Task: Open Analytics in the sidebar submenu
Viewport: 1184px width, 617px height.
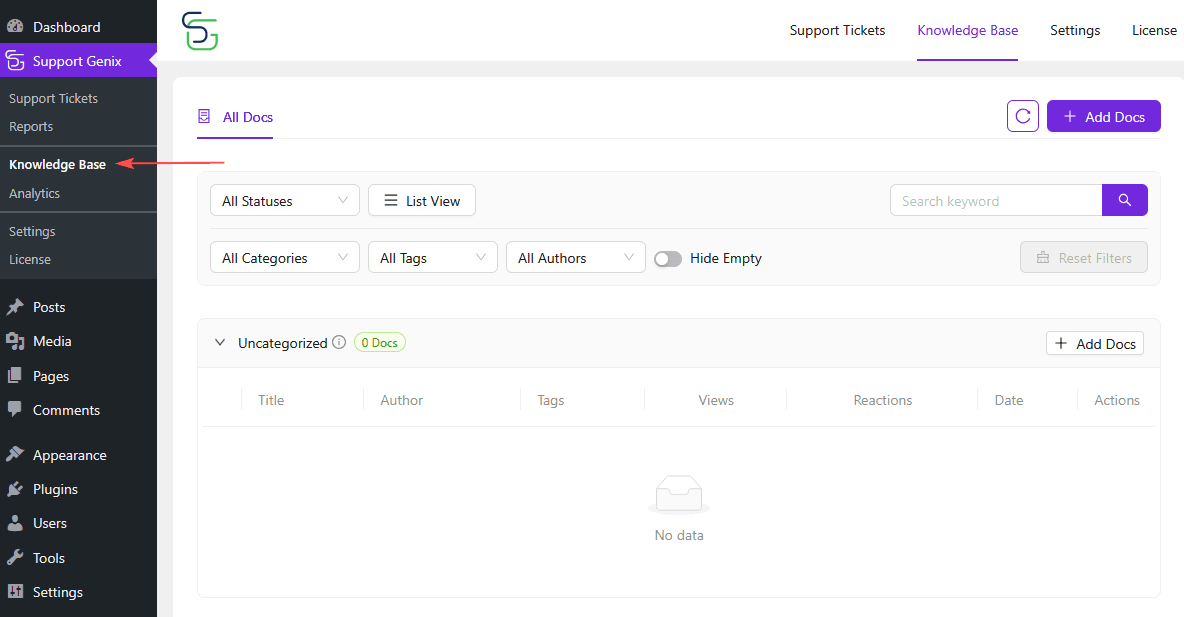Action: 34,193
